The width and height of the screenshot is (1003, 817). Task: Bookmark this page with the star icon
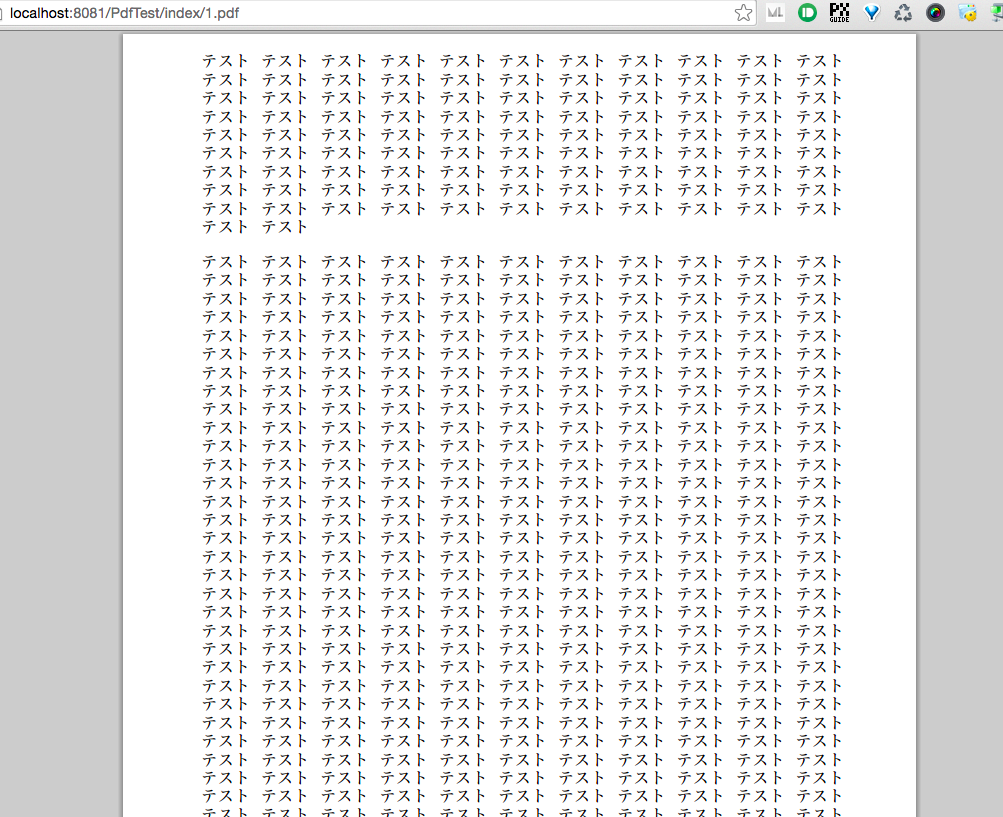tap(743, 13)
